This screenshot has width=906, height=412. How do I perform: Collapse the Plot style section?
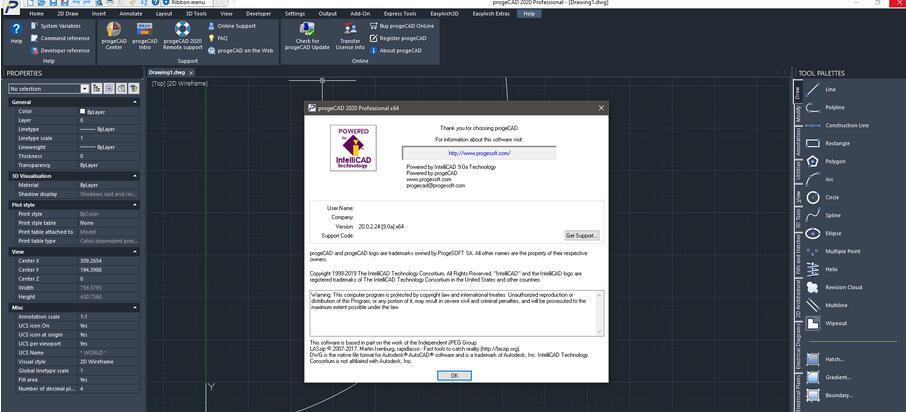tap(135, 205)
